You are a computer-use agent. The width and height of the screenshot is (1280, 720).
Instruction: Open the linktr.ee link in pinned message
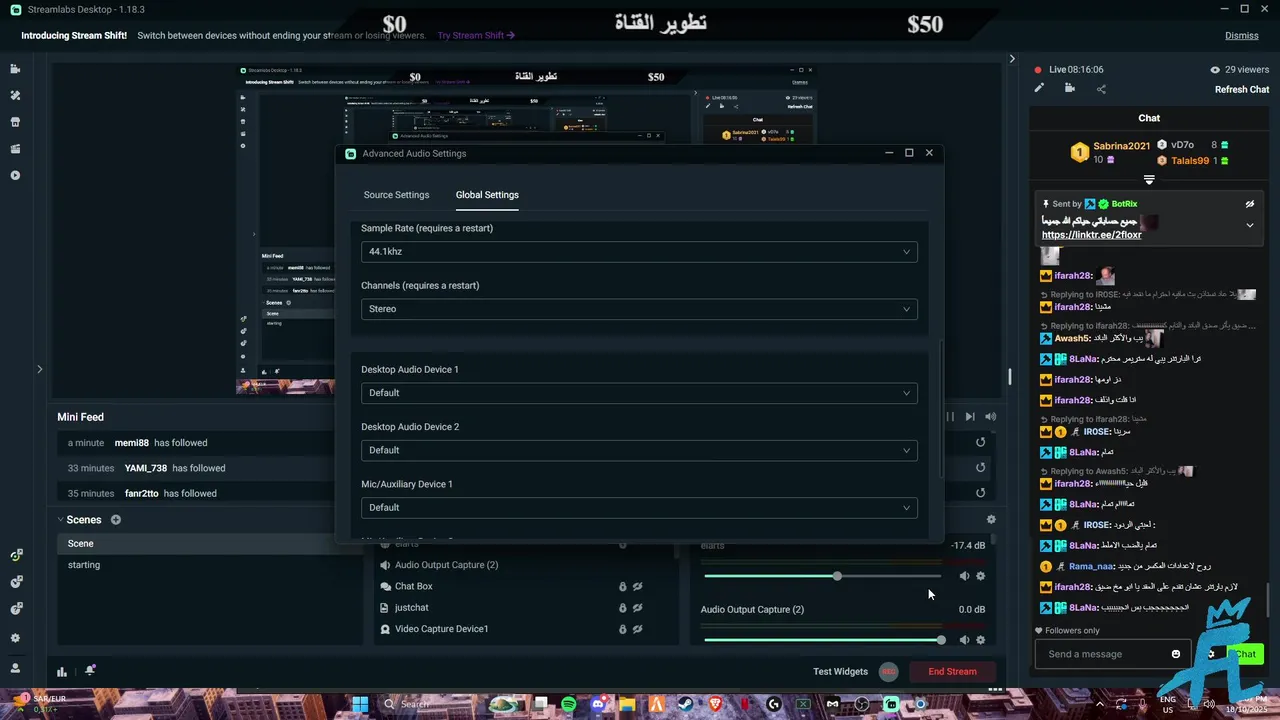coord(1091,235)
